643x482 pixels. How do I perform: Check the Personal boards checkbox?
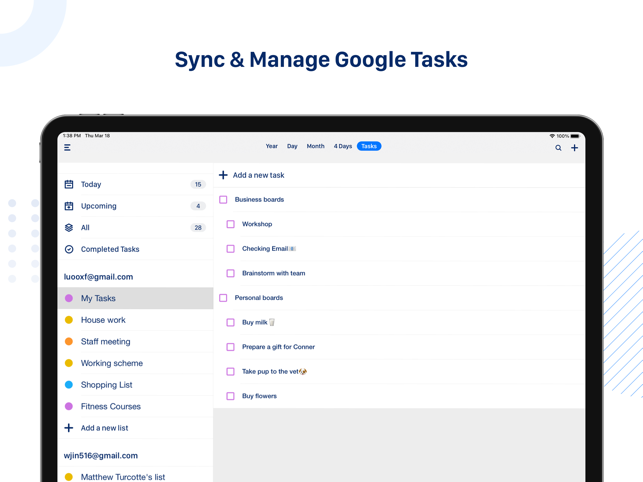coord(223,298)
